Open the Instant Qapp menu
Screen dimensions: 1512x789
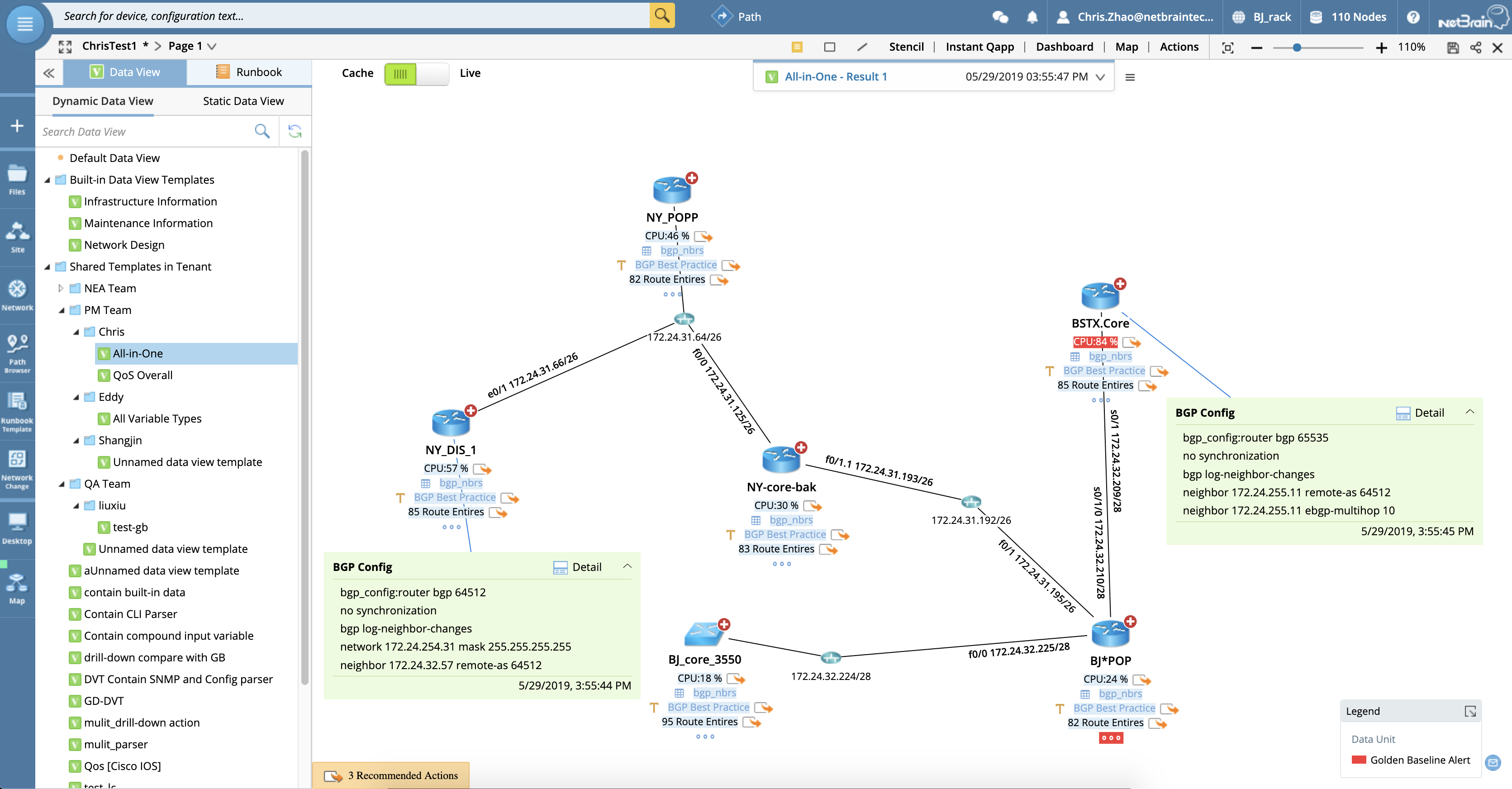(979, 47)
